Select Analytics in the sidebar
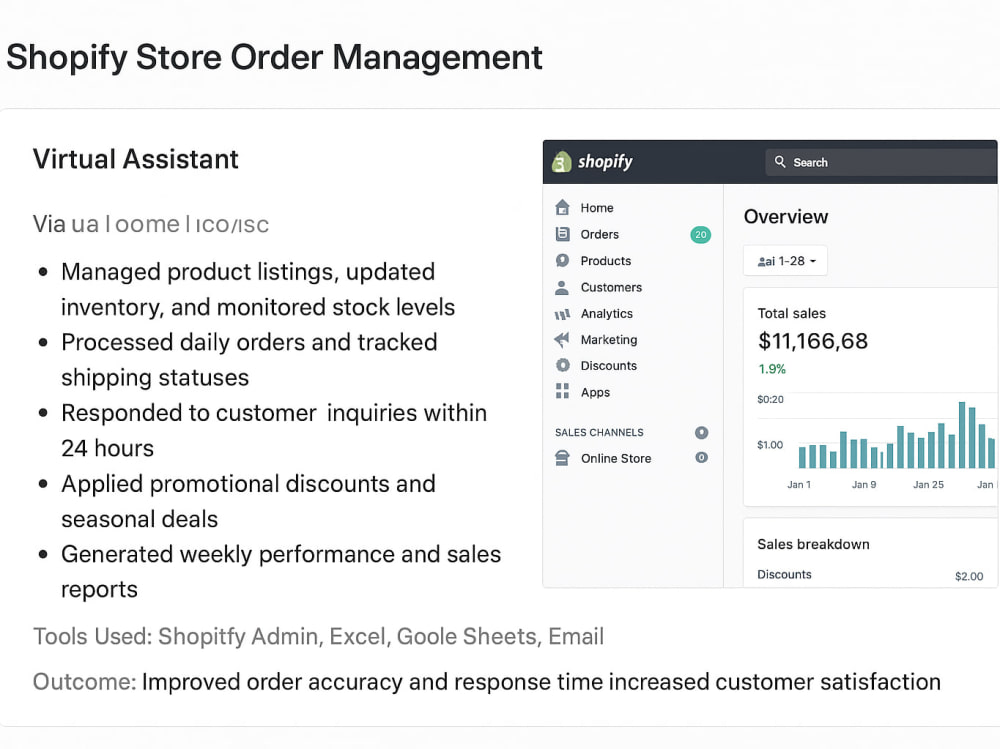This screenshot has height=749, width=1000. click(x=633, y=314)
